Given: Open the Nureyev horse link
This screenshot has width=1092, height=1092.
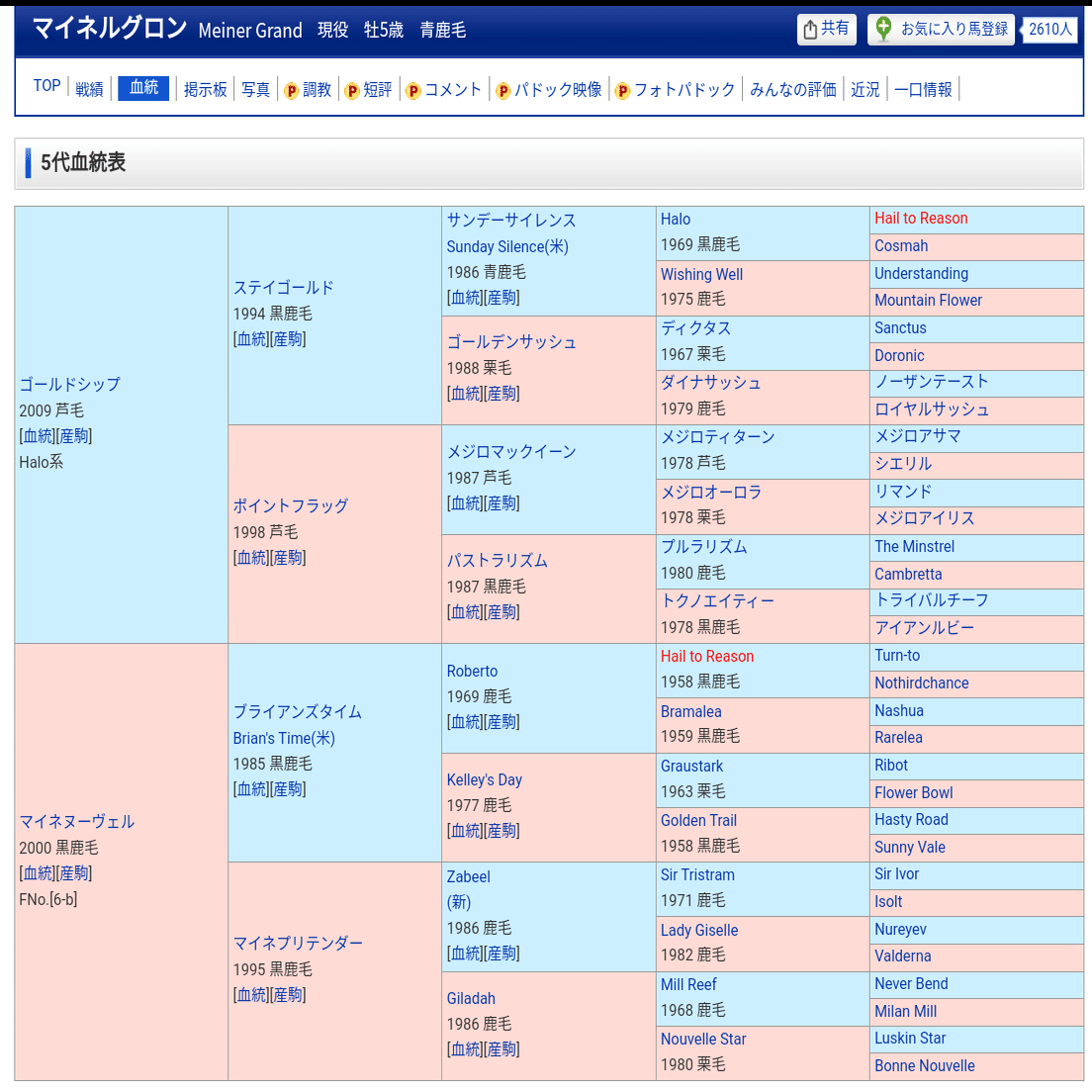Looking at the screenshot, I should tap(900, 929).
